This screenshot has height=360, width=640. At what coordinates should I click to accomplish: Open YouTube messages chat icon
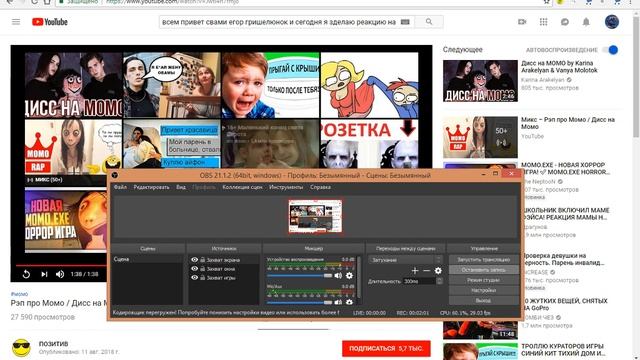(564, 22)
